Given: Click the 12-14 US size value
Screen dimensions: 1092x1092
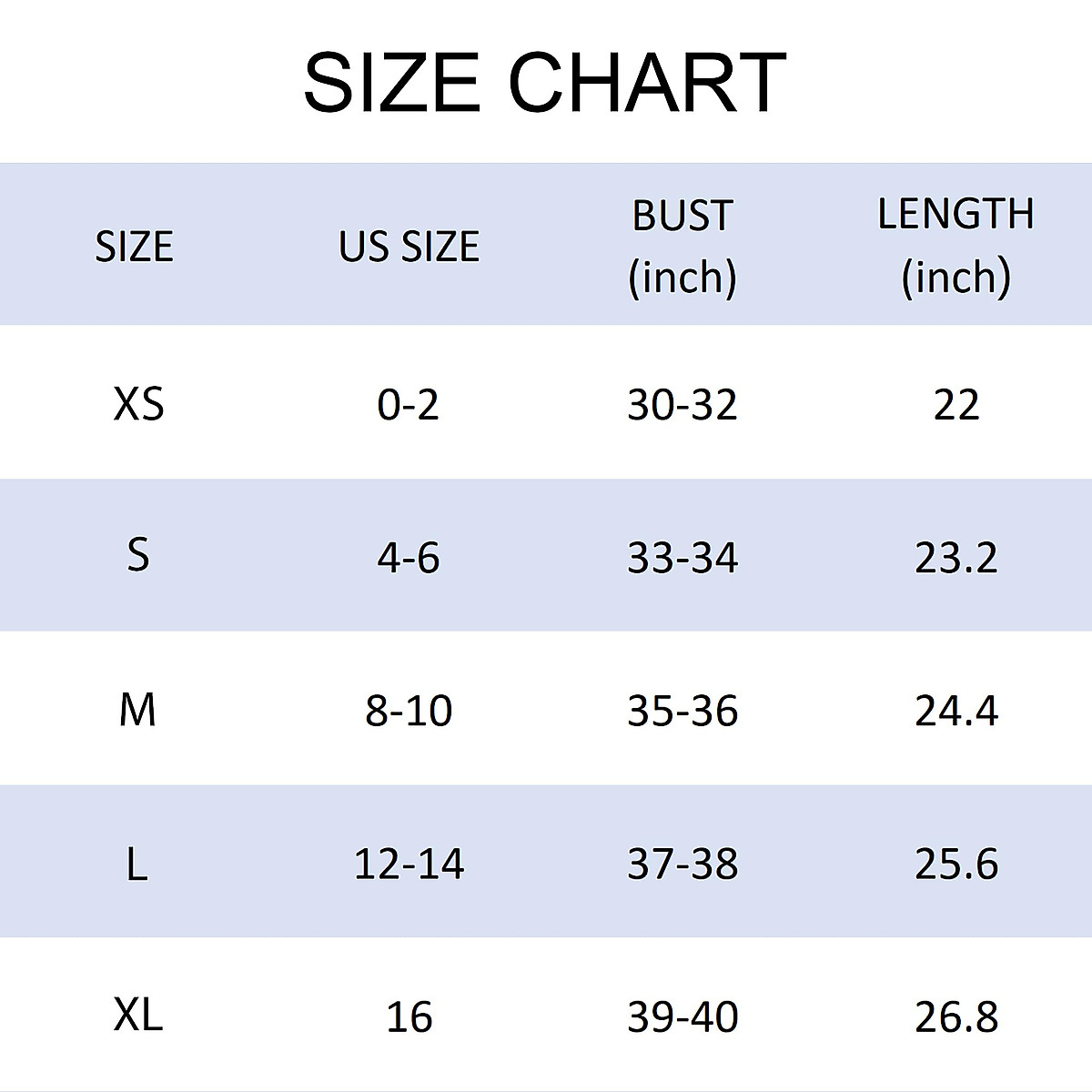Looking at the screenshot, I should 409,864.
